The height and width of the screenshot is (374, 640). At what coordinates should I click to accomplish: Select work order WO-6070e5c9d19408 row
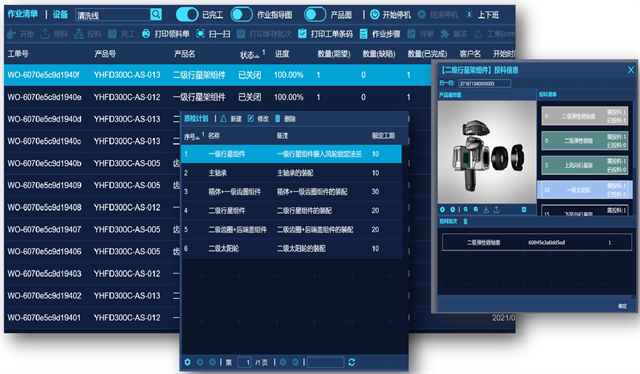coord(92,207)
